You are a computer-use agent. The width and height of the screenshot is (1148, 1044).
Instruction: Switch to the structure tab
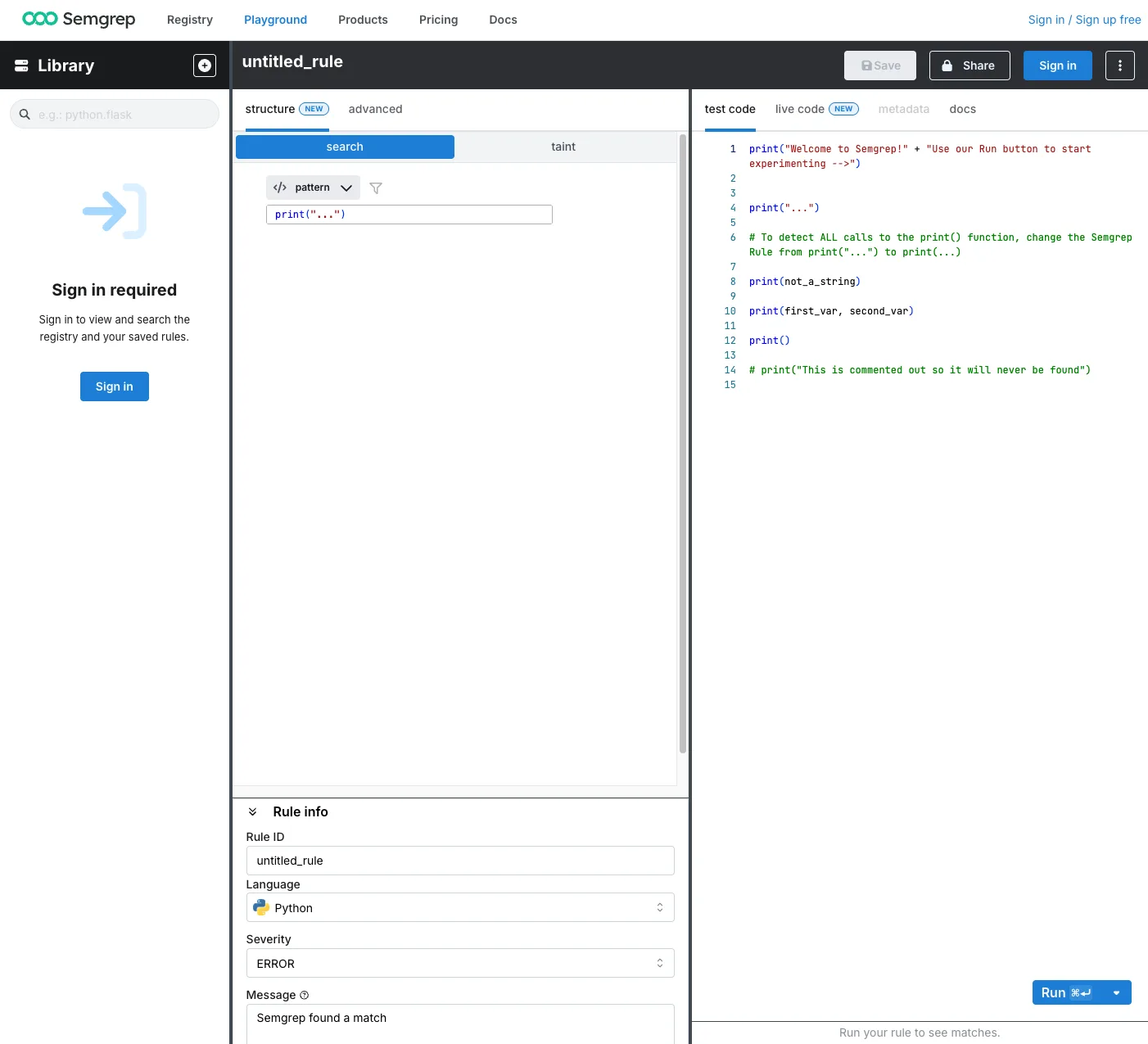[287, 109]
